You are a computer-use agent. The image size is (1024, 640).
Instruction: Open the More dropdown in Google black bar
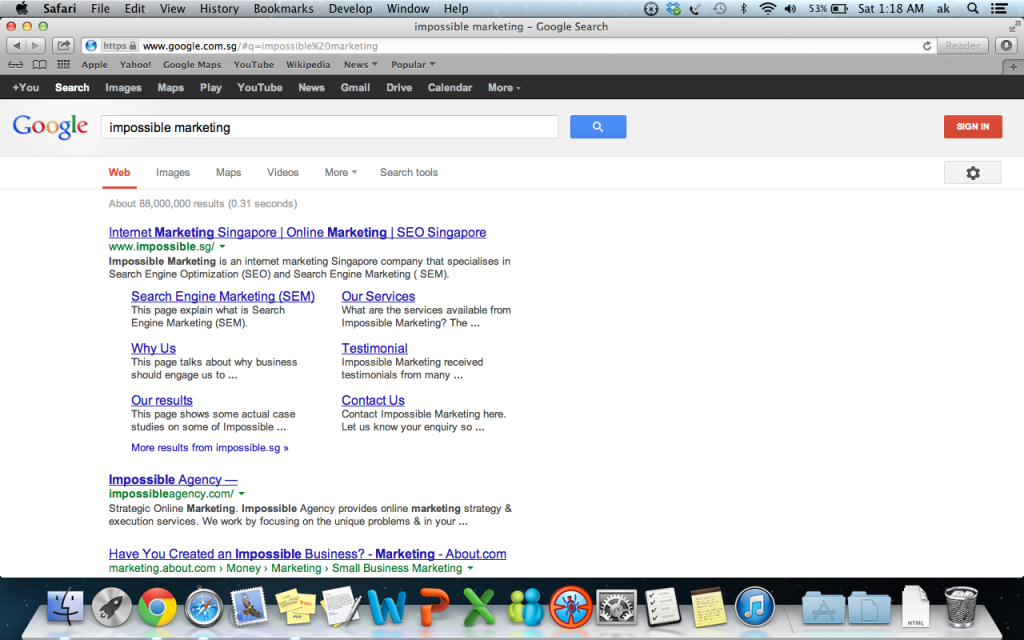click(504, 88)
